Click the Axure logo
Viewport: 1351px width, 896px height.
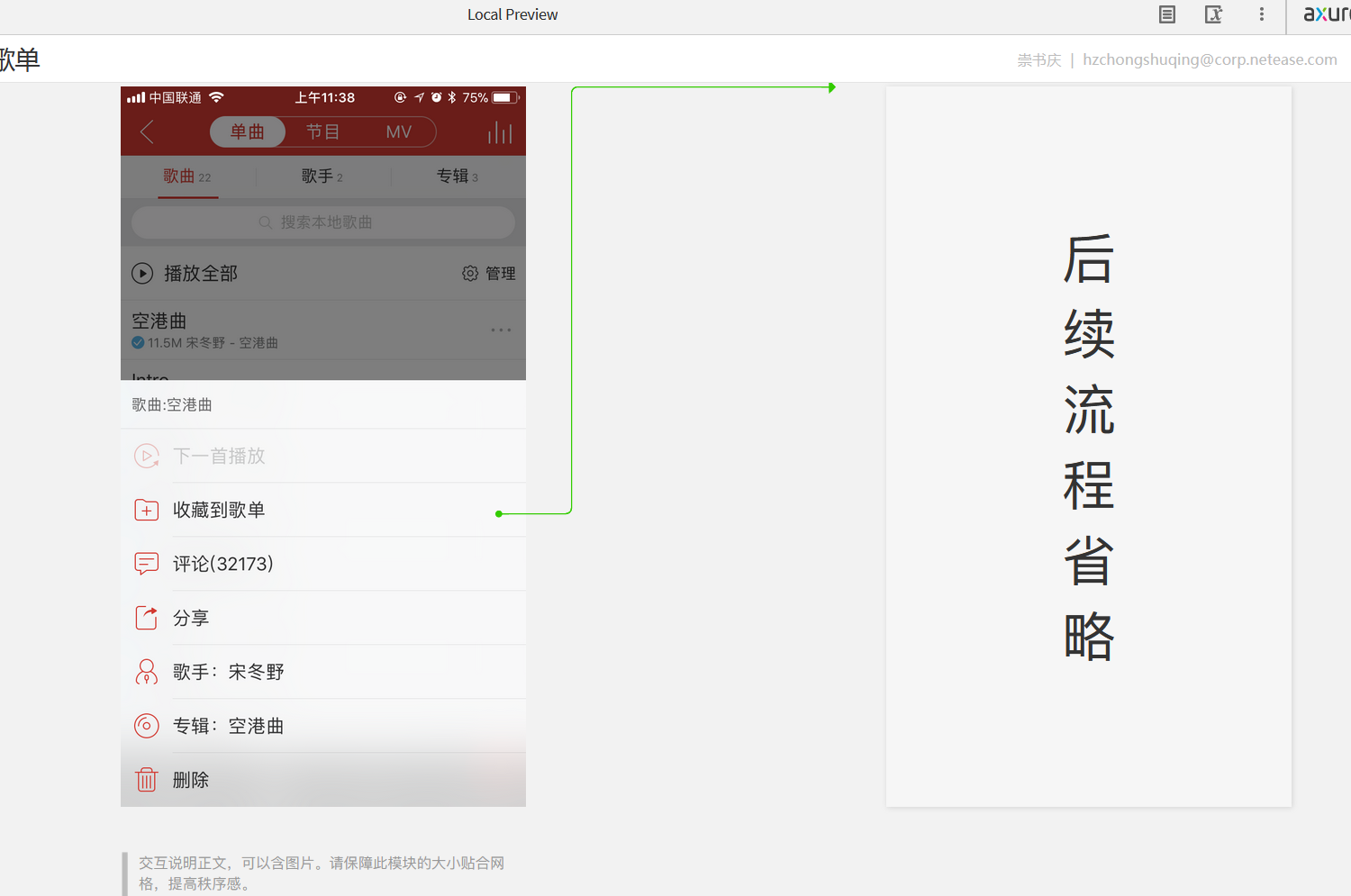tap(1327, 14)
